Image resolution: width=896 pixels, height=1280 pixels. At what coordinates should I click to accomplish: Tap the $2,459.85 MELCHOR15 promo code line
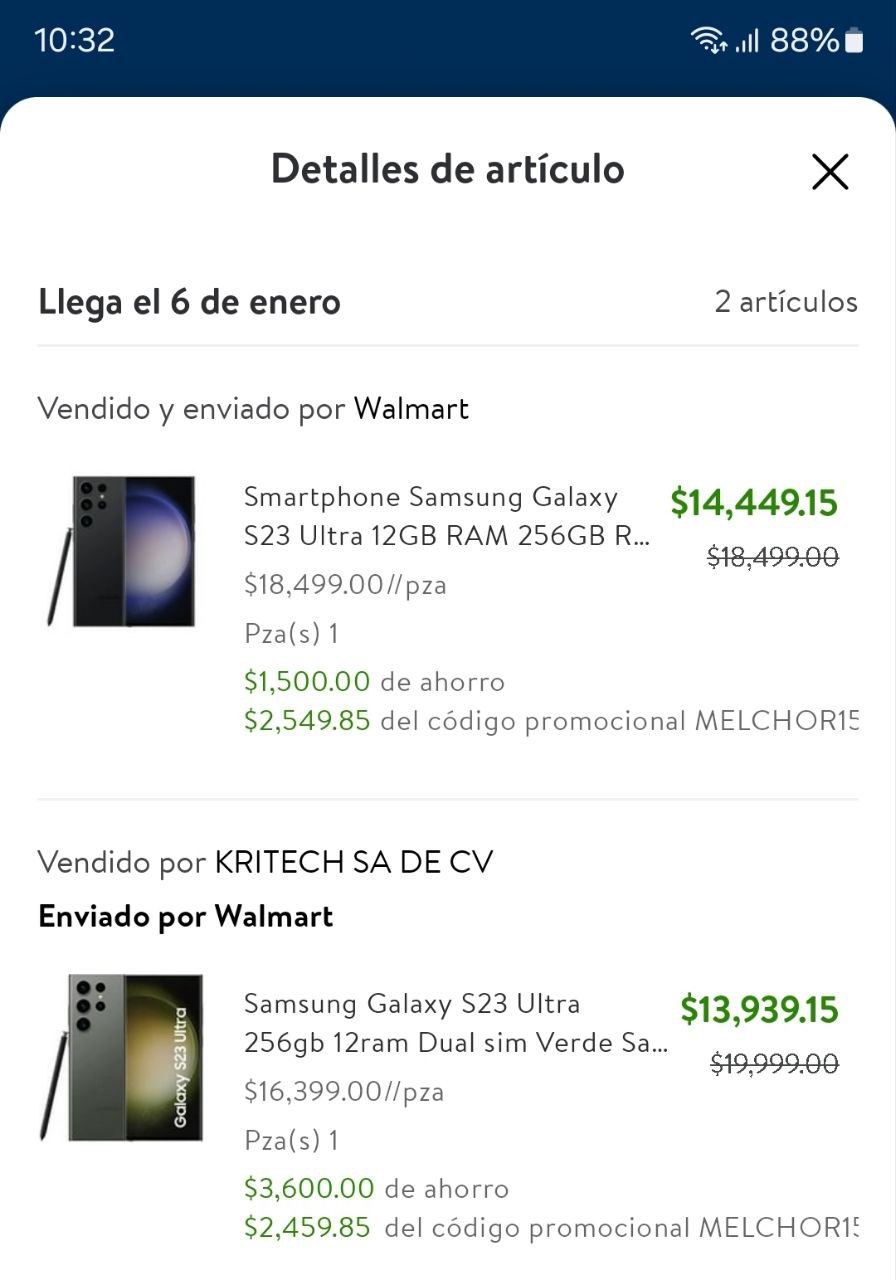coord(550,1227)
